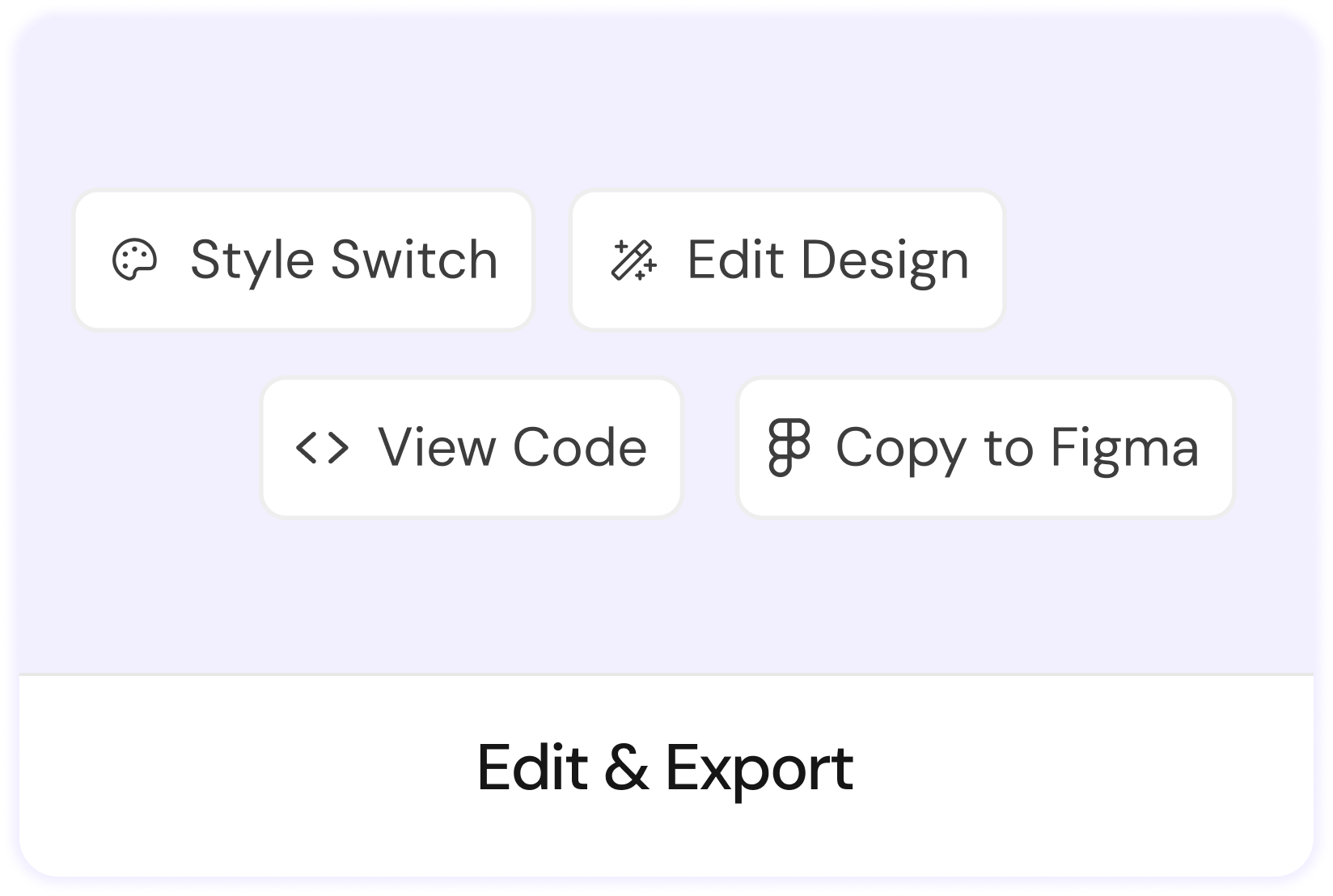The width and height of the screenshot is (1333, 896).
Task: Open Edit Design
Action: pyautogui.click(x=787, y=260)
